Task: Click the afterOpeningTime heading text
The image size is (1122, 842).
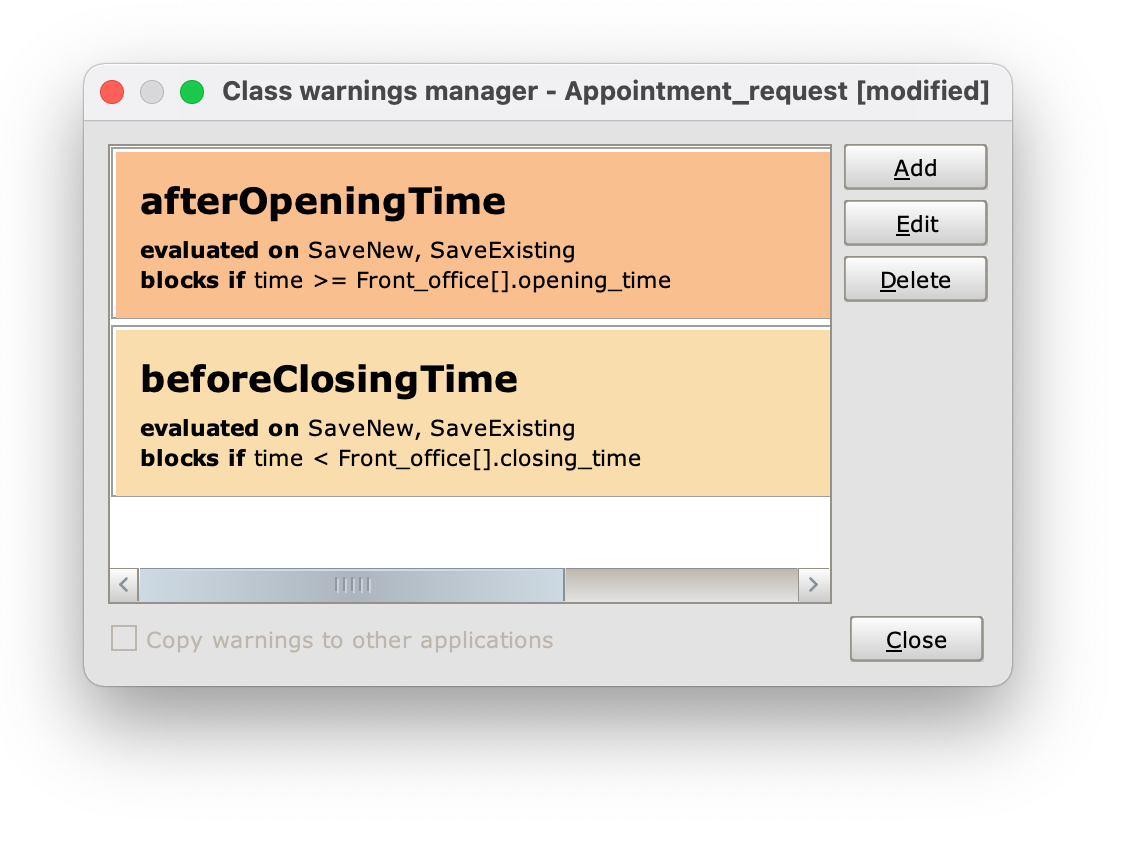Action: coord(323,201)
